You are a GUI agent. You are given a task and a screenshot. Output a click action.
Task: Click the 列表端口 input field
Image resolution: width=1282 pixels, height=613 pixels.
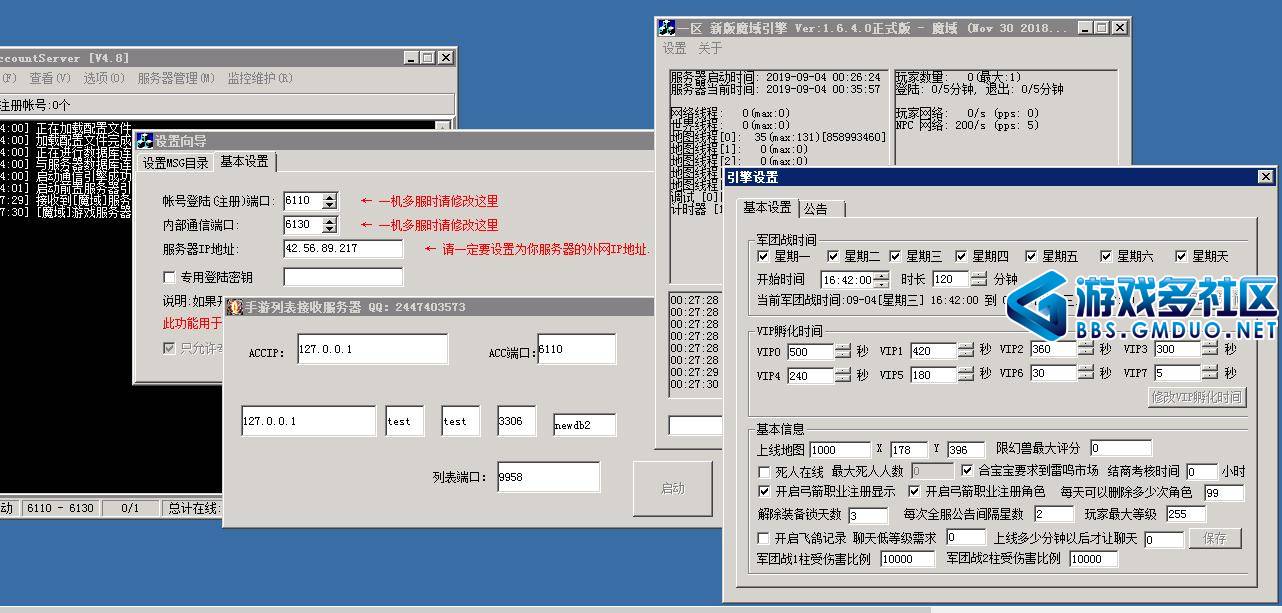[x=548, y=477]
